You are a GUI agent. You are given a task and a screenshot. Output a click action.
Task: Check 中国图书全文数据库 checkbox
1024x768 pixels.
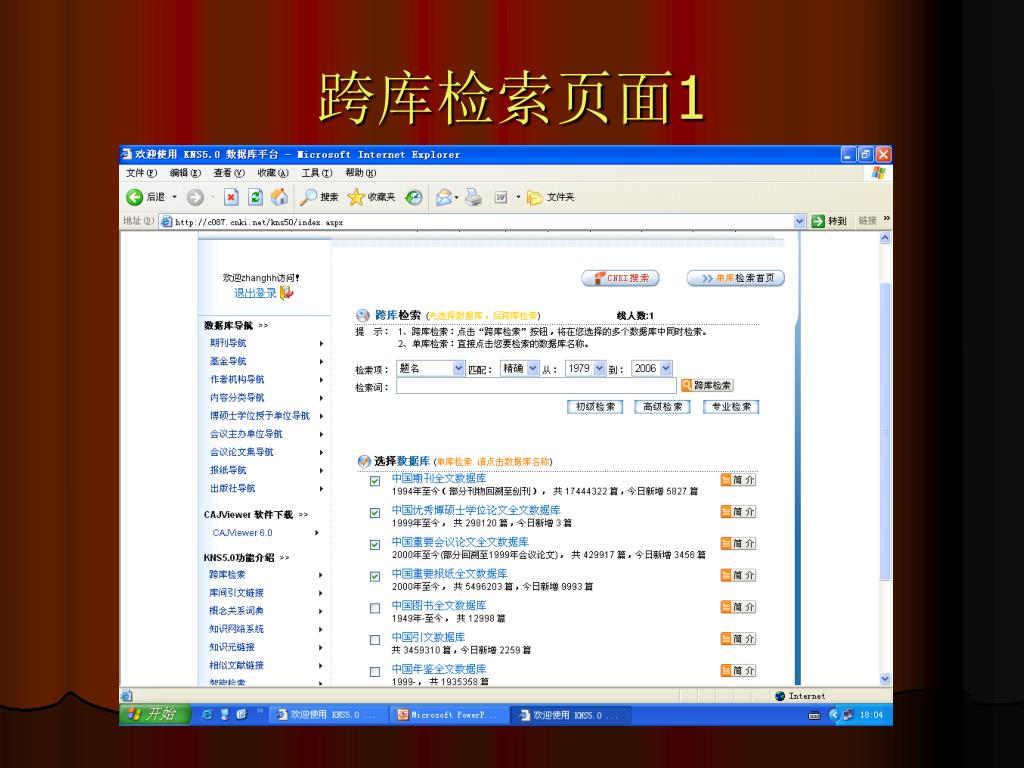point(375,609)
